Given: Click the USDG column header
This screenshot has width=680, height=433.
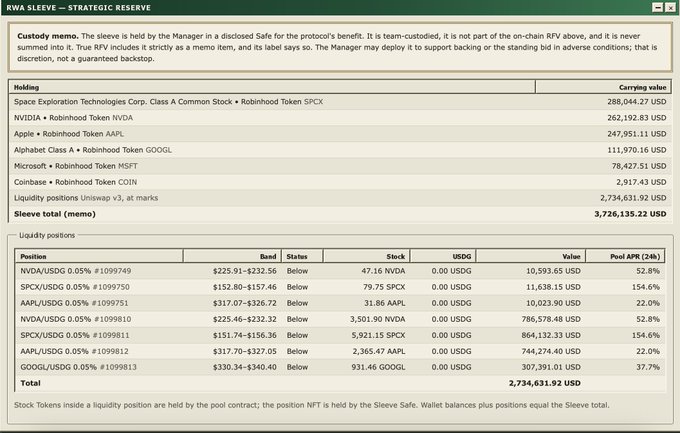Looking at the screenshot, I should [443, 256].
